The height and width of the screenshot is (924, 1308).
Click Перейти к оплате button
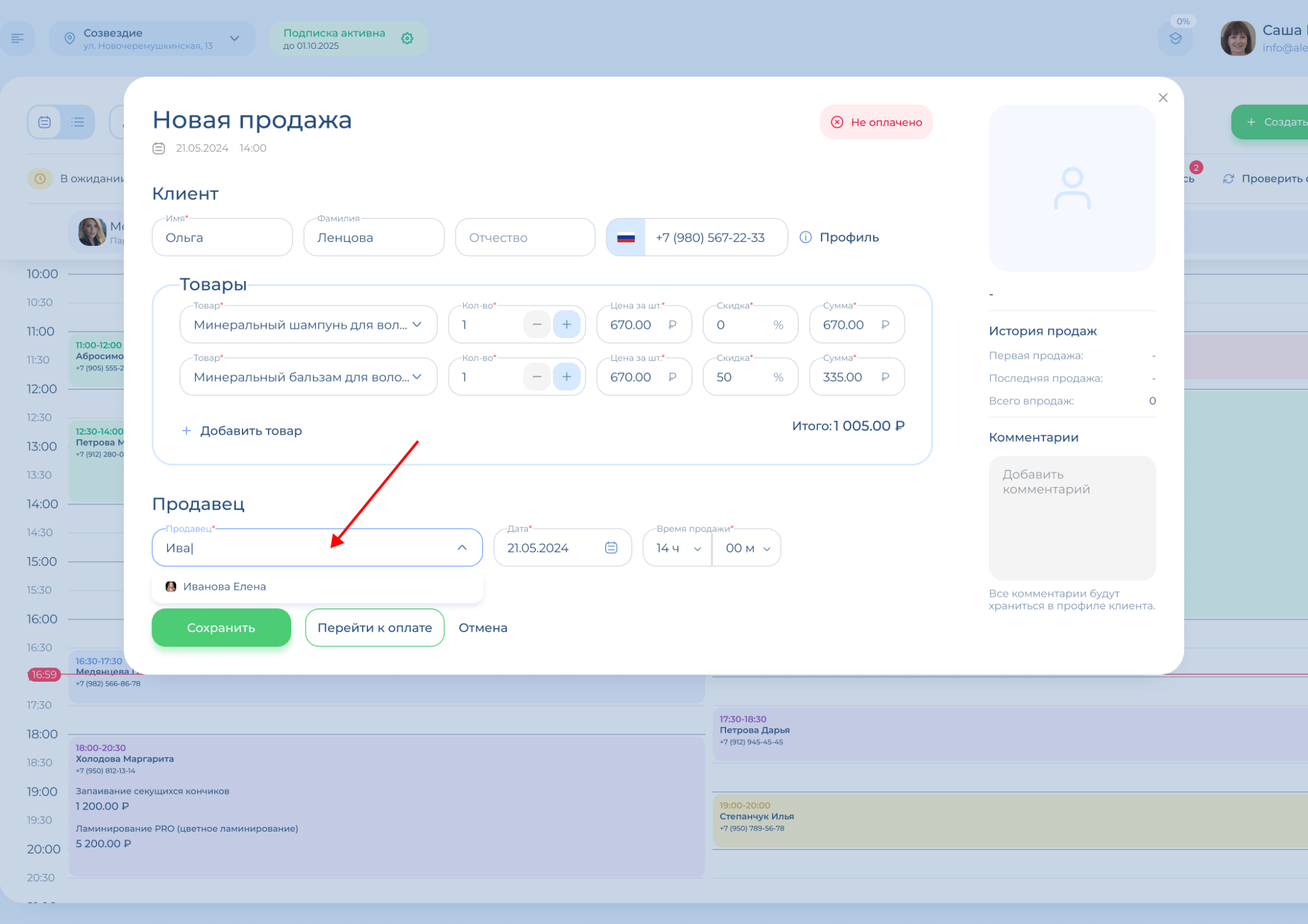tap(375, 628)
